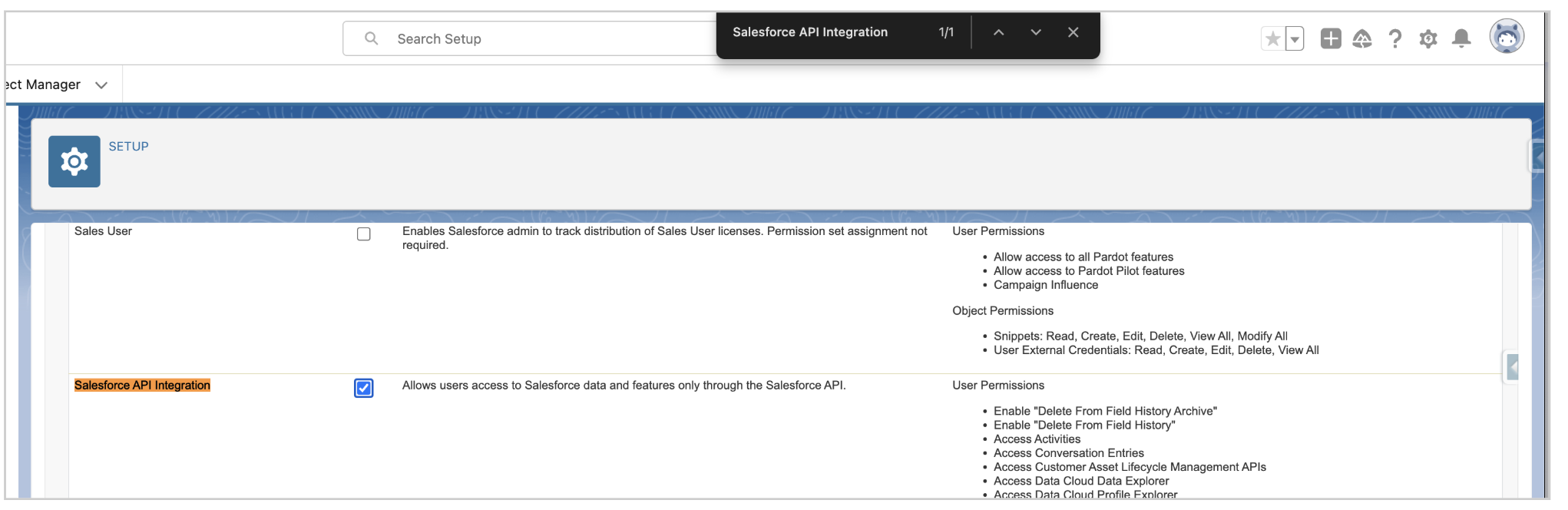Check the Sales User checkbox

click(364, 234)
